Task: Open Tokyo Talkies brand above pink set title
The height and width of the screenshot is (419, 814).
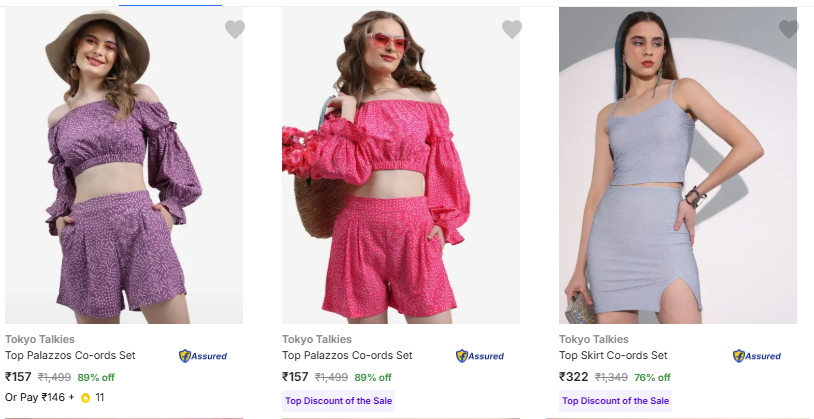Action: click(315, 339)
